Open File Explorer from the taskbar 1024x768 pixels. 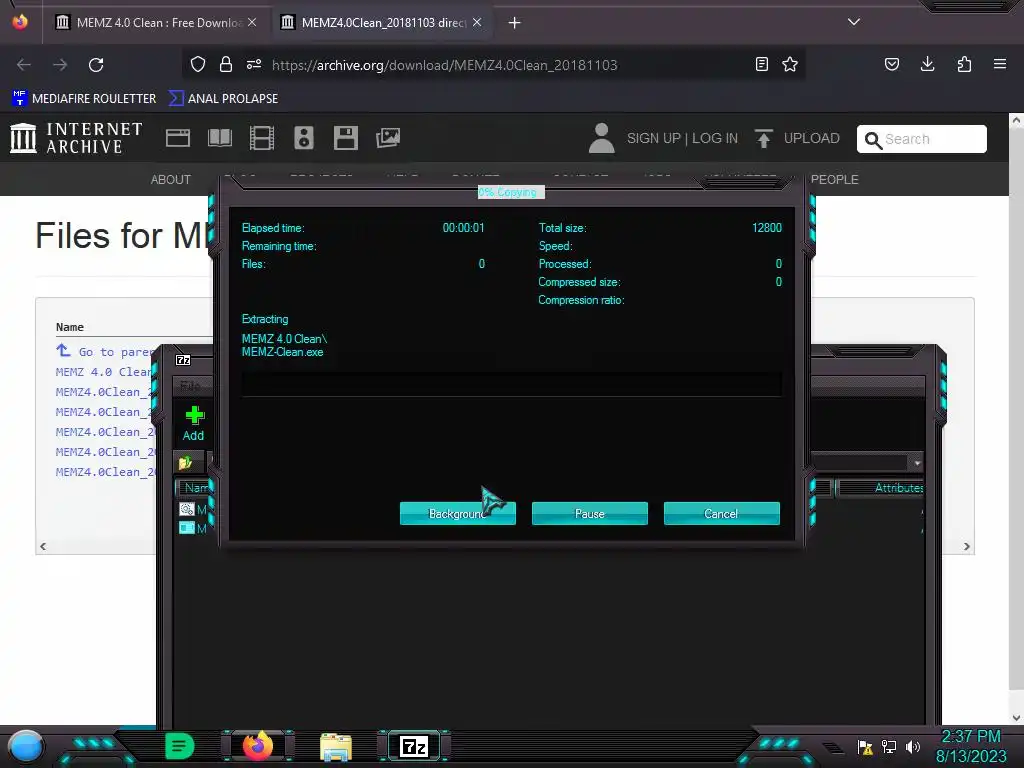click(x=336, y=747)
